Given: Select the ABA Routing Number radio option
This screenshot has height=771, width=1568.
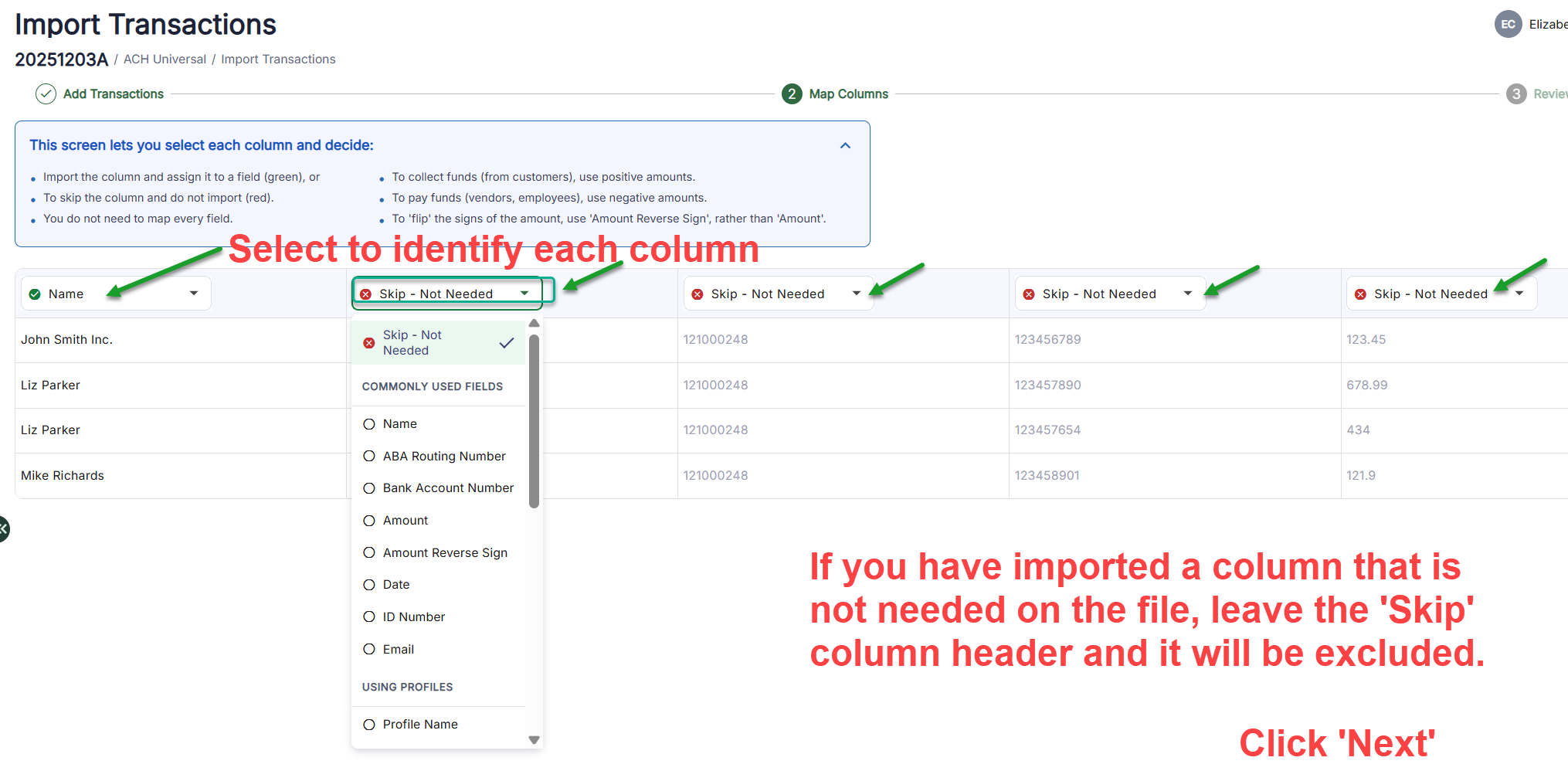Looking at the screenshot, I should click(x=369, y=456).
